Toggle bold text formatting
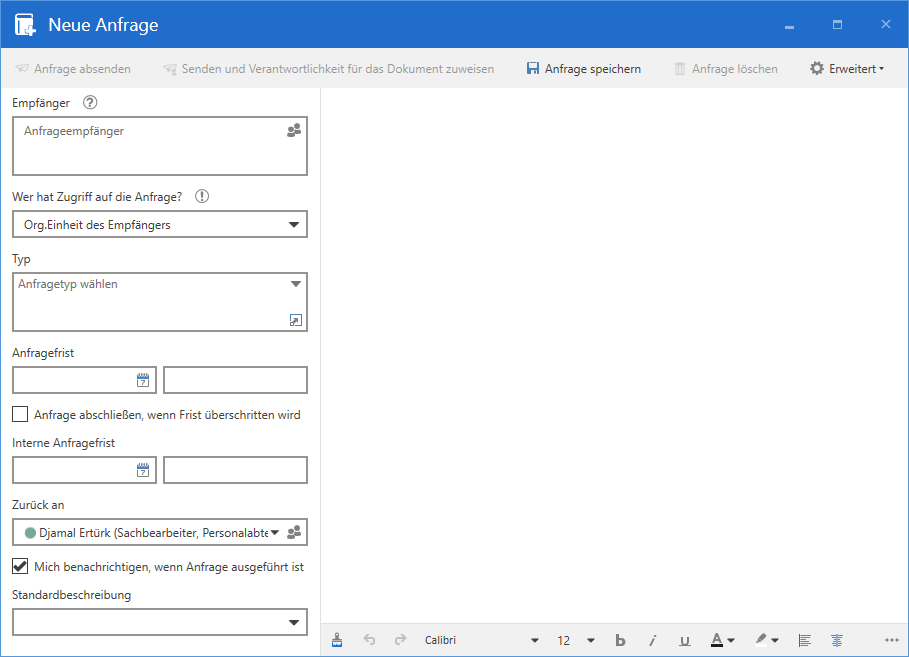909x657 pixels. coord(620,640)
